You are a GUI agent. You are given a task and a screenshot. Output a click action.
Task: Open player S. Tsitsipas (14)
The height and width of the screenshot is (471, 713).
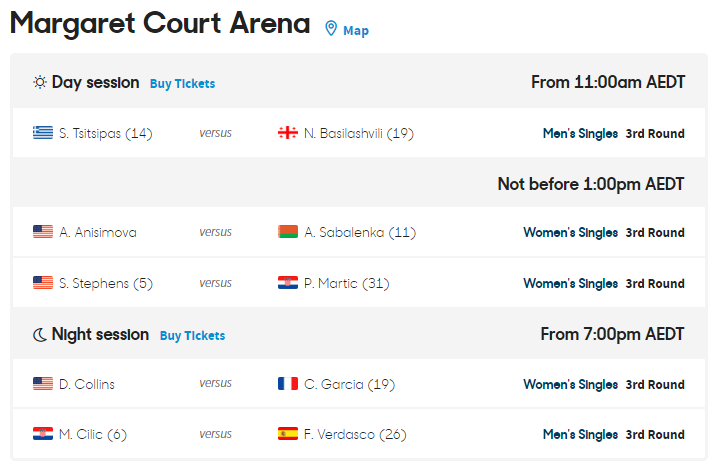point(105,133)
